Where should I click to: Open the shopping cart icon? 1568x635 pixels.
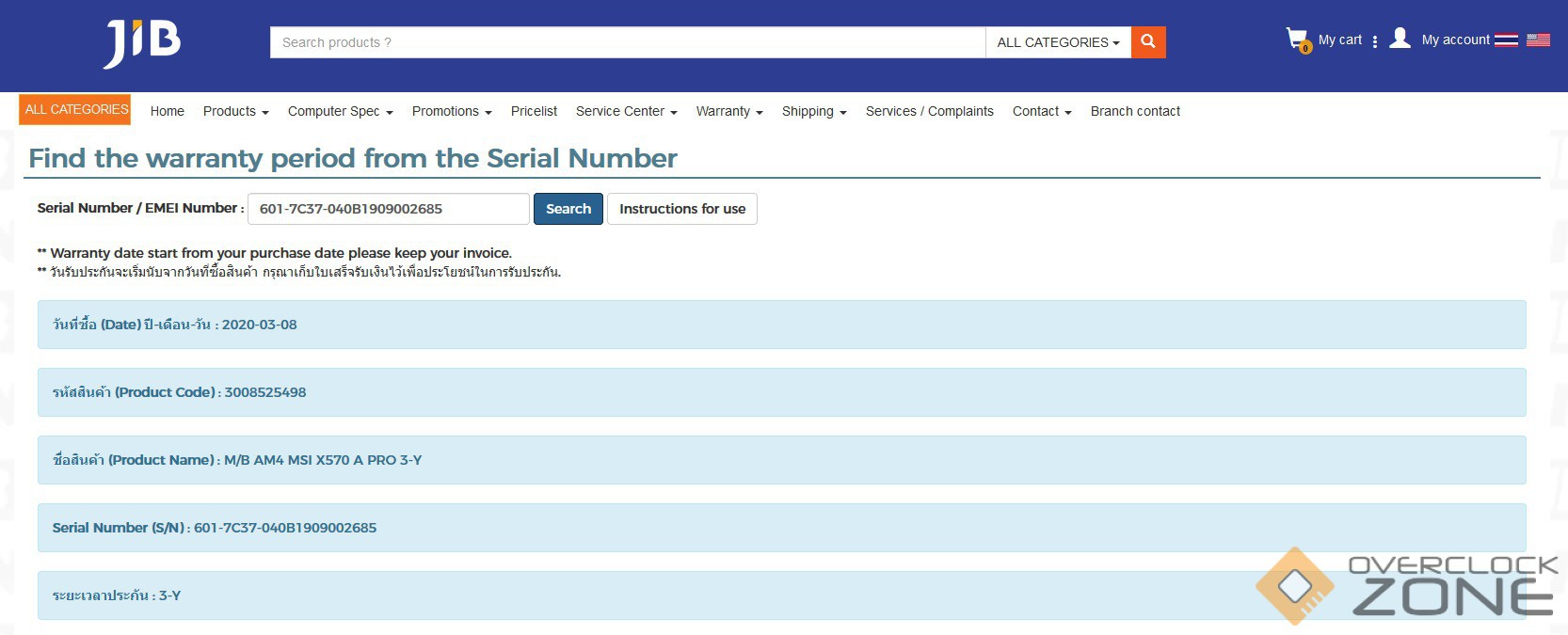(x=1297, y=40)
